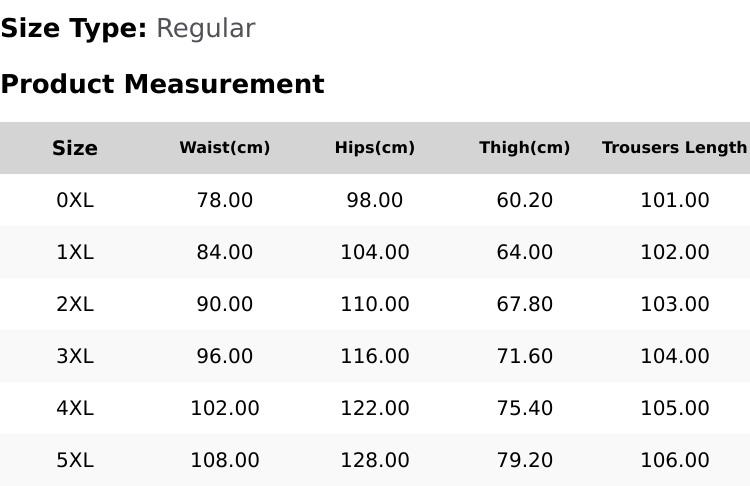
Task: Click the Size column header
Action: pos(75,148)
